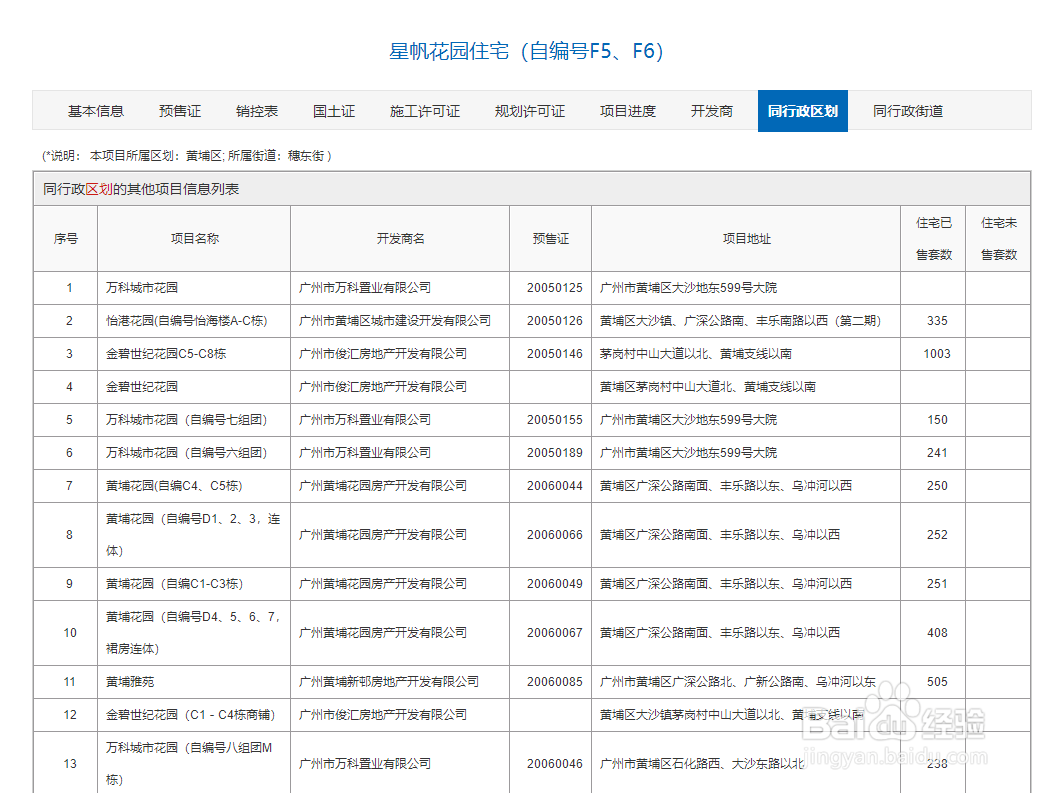This screenshot has height=793, width=1045.
Task: Click sold count 335
Action: coord(937,321)
